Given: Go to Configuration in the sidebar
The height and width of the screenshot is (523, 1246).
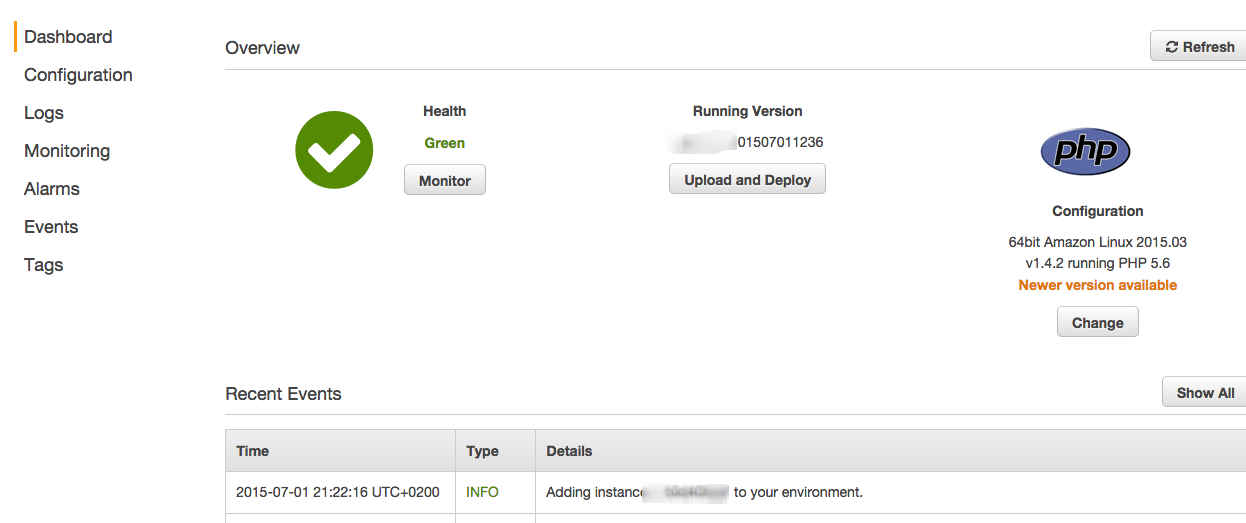Looking at the screenshot, I should (78, 75).
